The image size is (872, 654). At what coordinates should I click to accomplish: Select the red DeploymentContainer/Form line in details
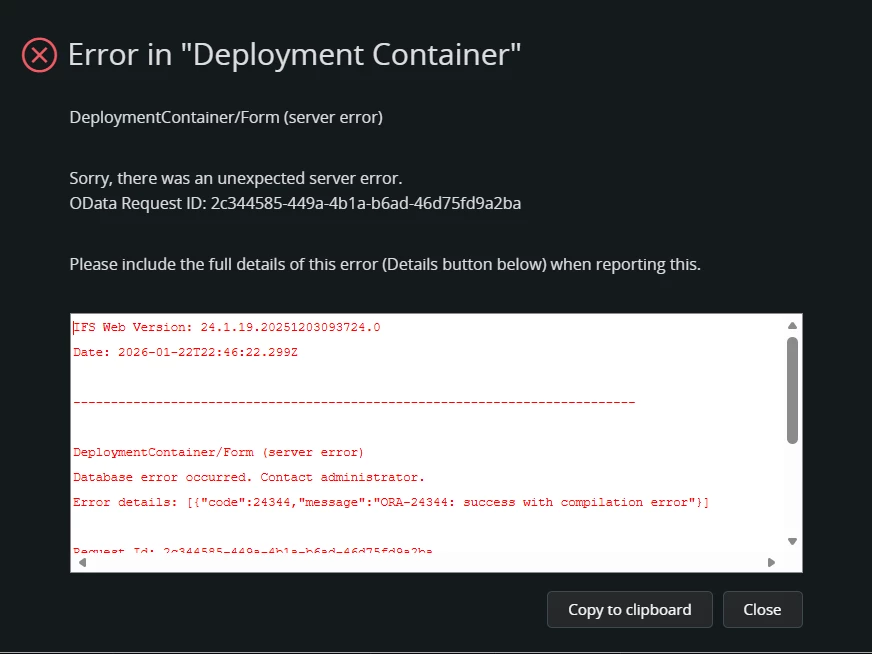[218, 452]
